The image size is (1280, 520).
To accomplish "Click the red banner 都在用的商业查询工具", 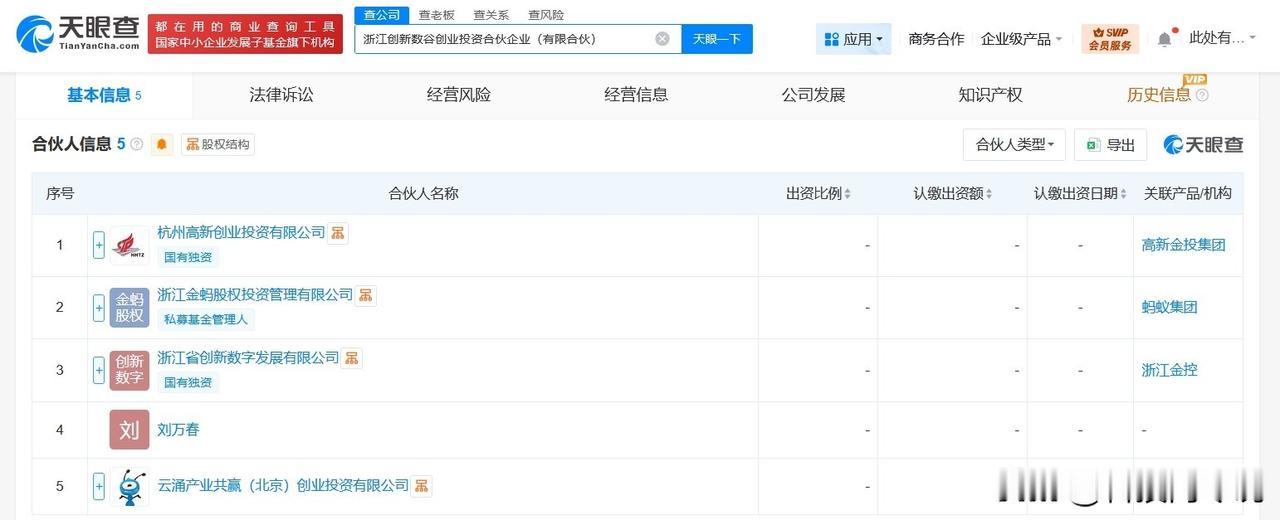I will [243, 34].
